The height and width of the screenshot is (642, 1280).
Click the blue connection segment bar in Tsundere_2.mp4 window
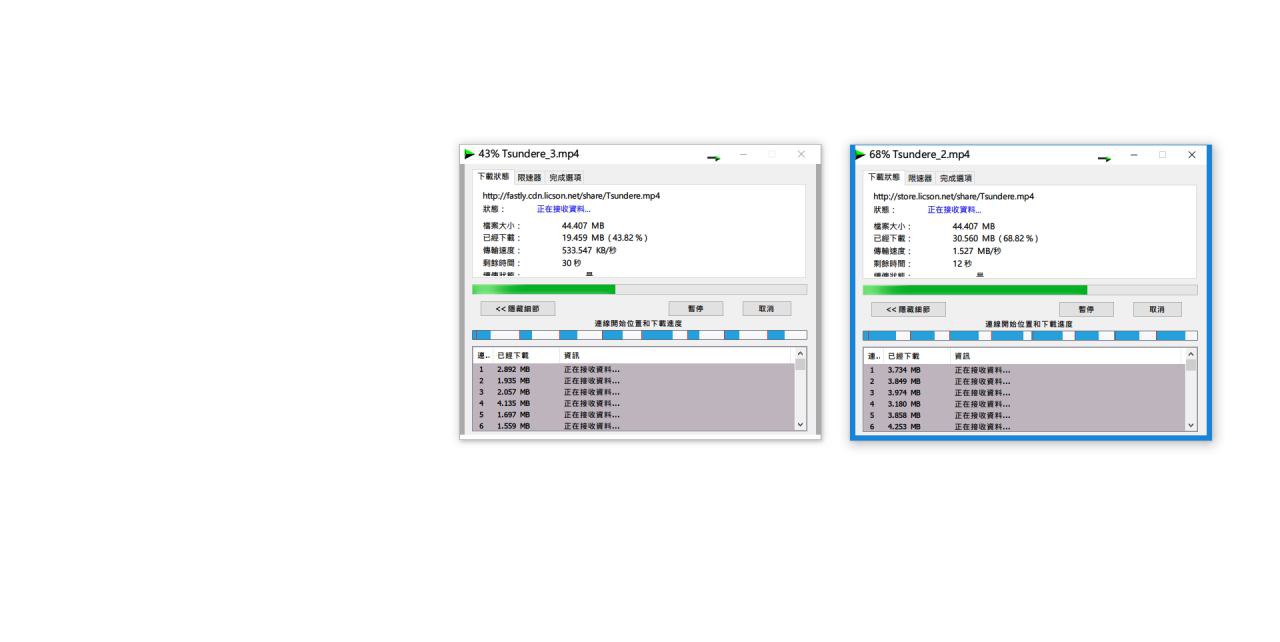[x=1030, y=336]
